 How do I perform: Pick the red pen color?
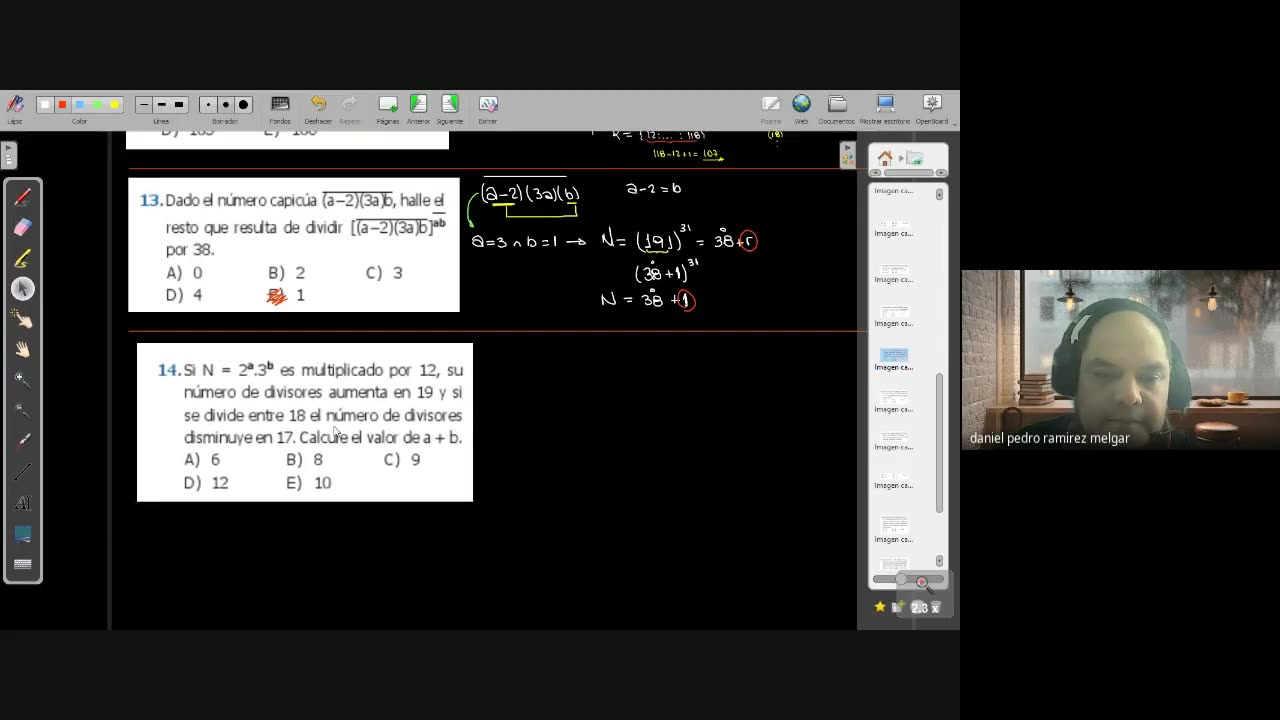point(62,104)
